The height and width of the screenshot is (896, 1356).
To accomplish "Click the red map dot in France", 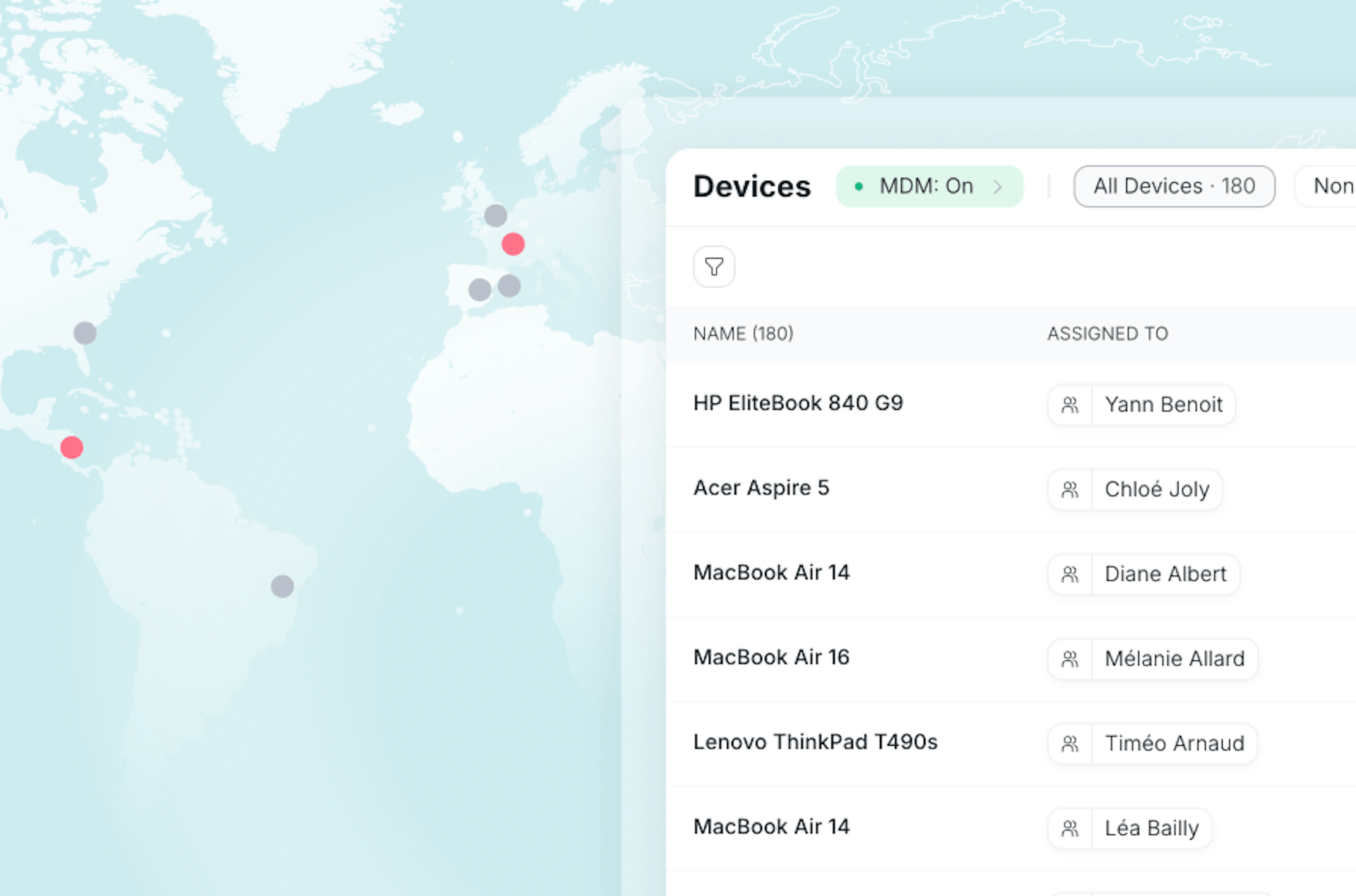I will pos(513,244).
